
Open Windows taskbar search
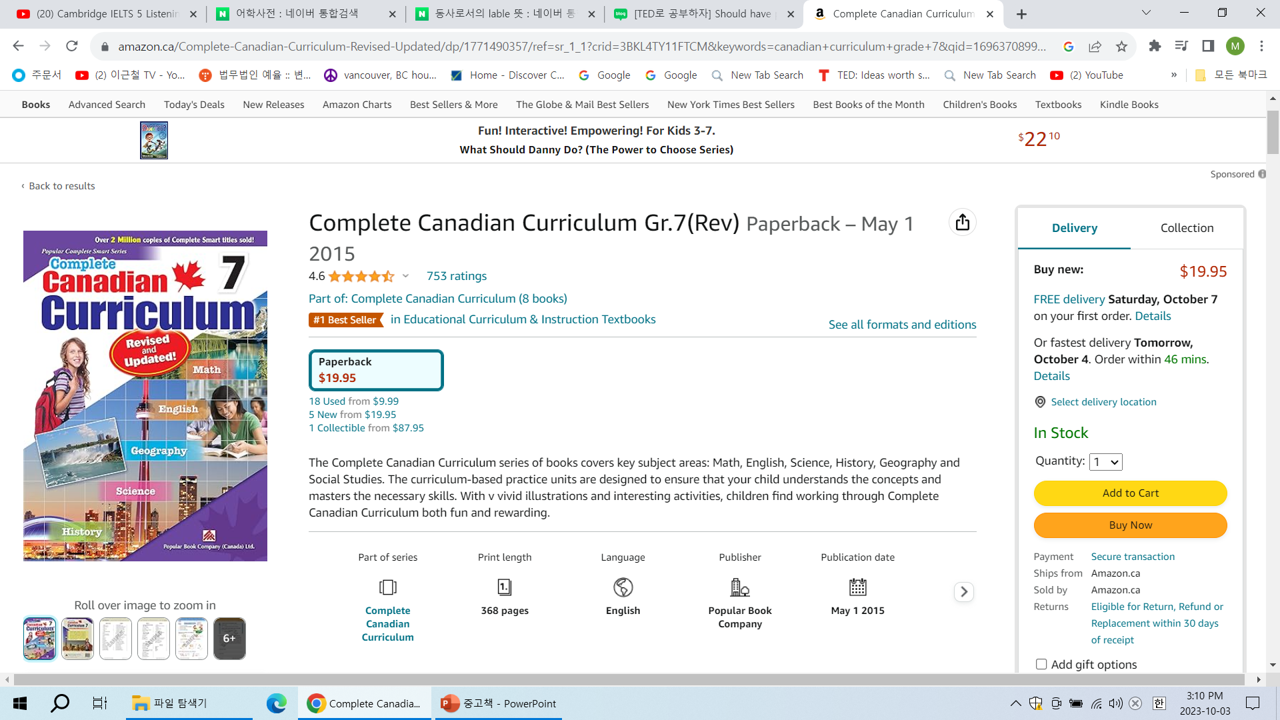coord(60,703)
